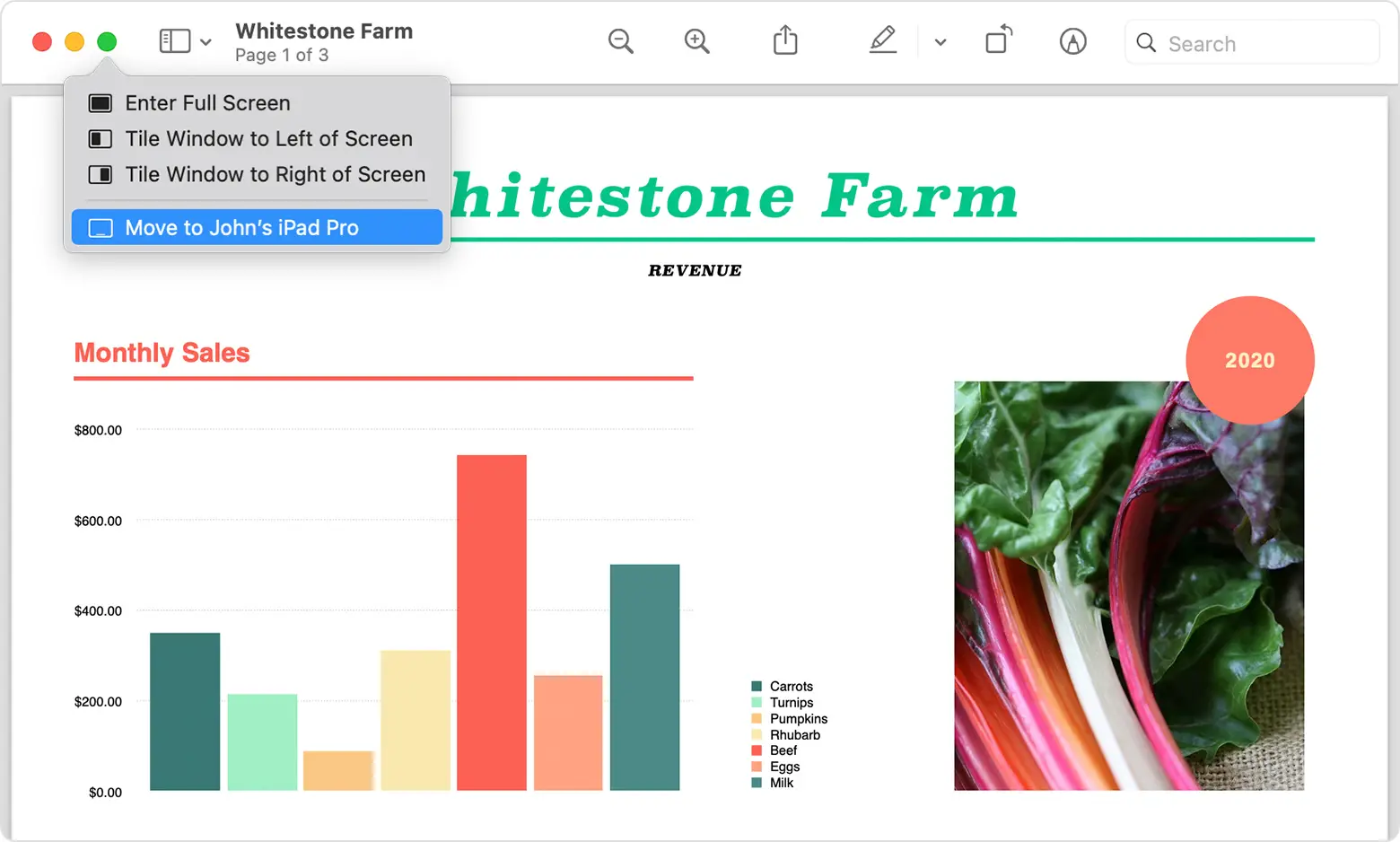Select Move to John's iPad Pro

pyautogui.click(x=241, y=227)
